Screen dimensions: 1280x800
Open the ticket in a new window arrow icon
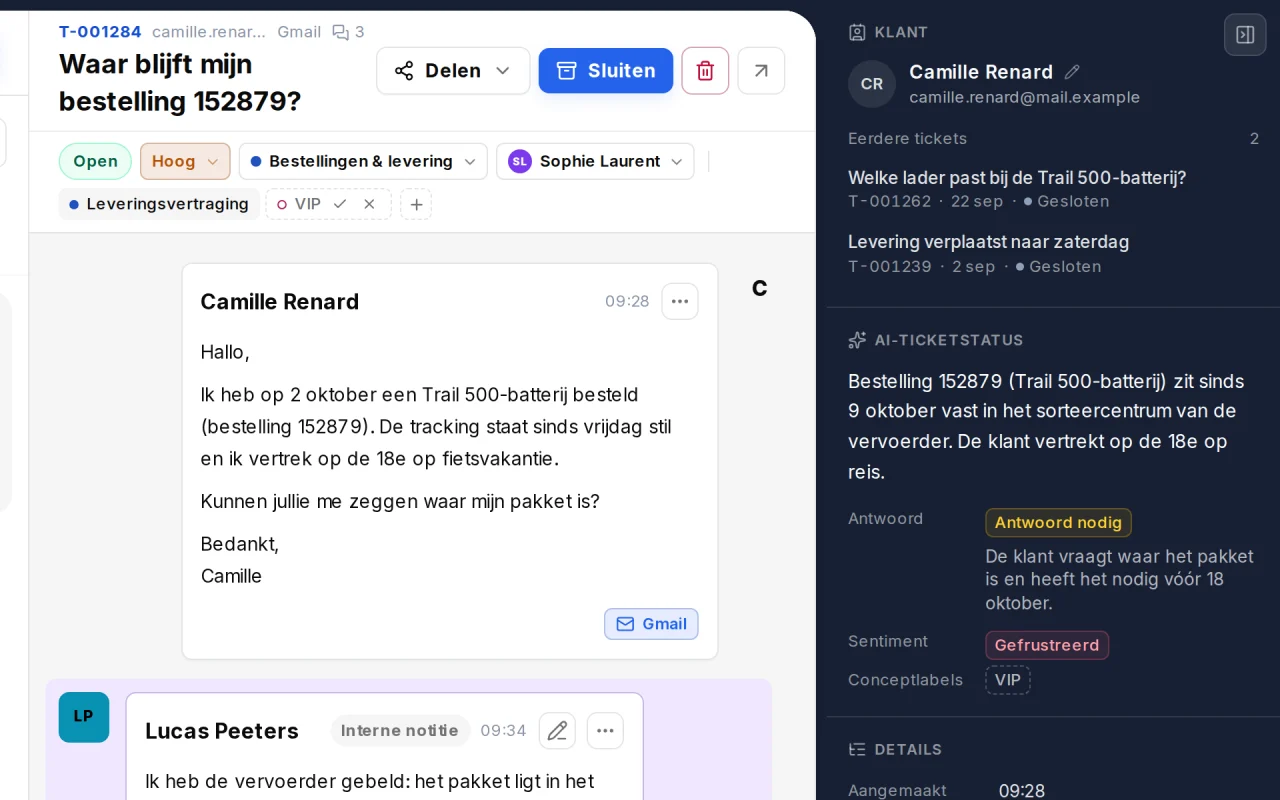coord(761,71)
